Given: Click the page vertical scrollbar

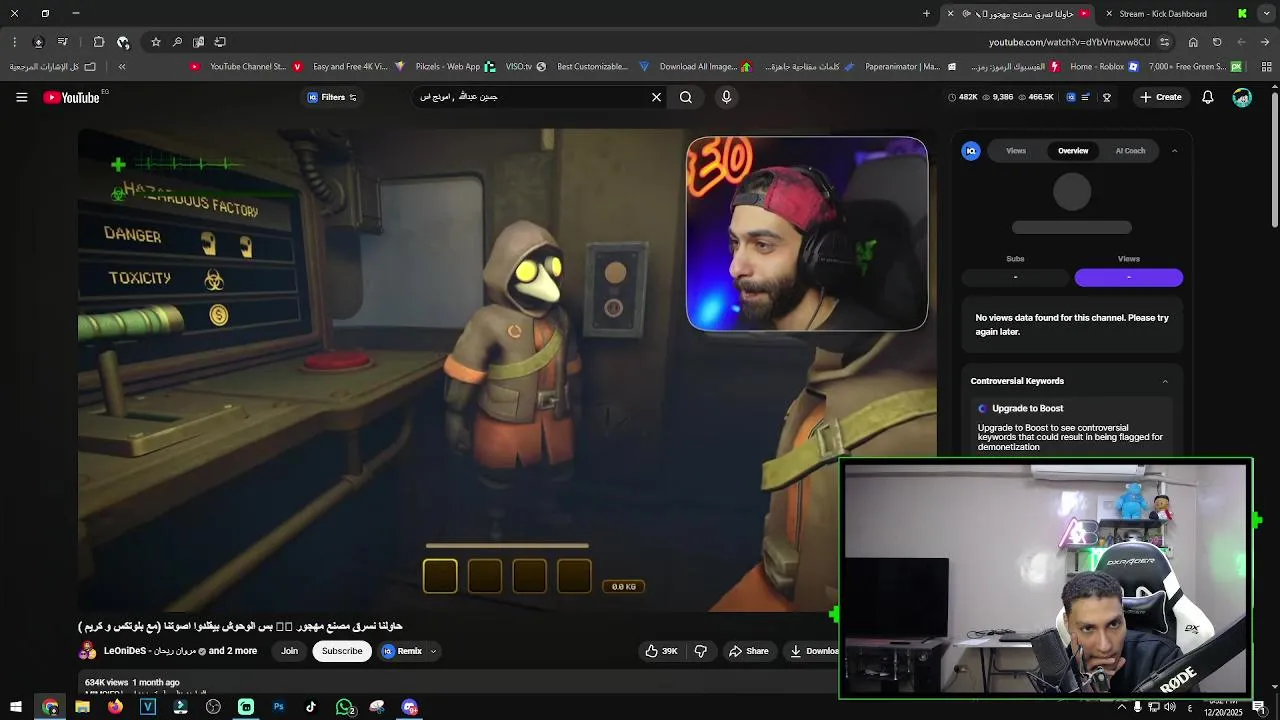Looking at the screenshot, I should (1274, 158).
